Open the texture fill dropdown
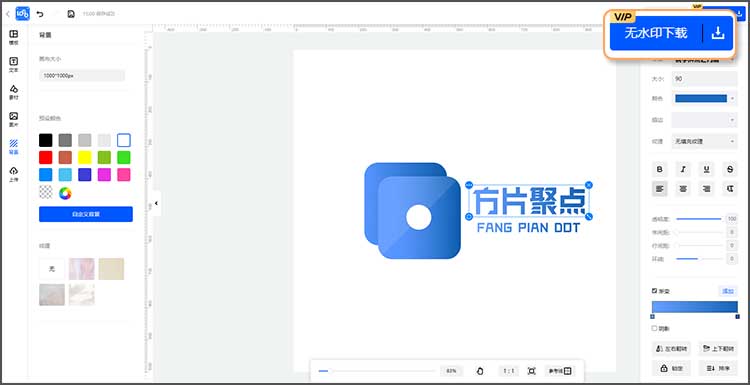Image resolution: width=750 pixels, height=385 pixels. [x=704, y=142]
